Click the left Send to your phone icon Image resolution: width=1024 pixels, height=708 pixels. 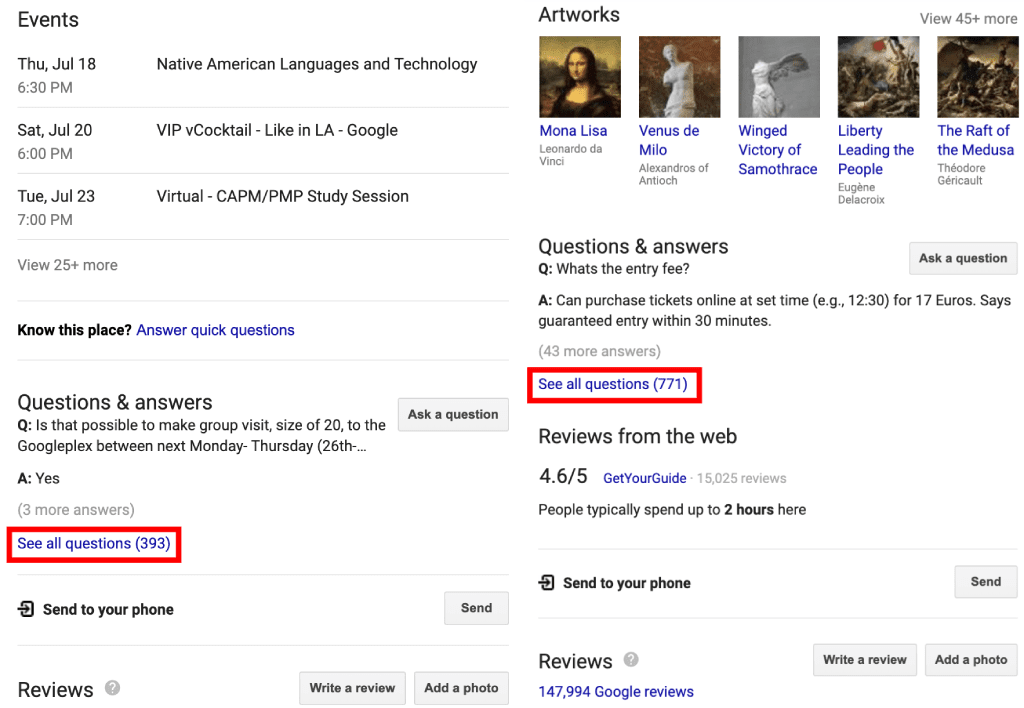[26, 609]
